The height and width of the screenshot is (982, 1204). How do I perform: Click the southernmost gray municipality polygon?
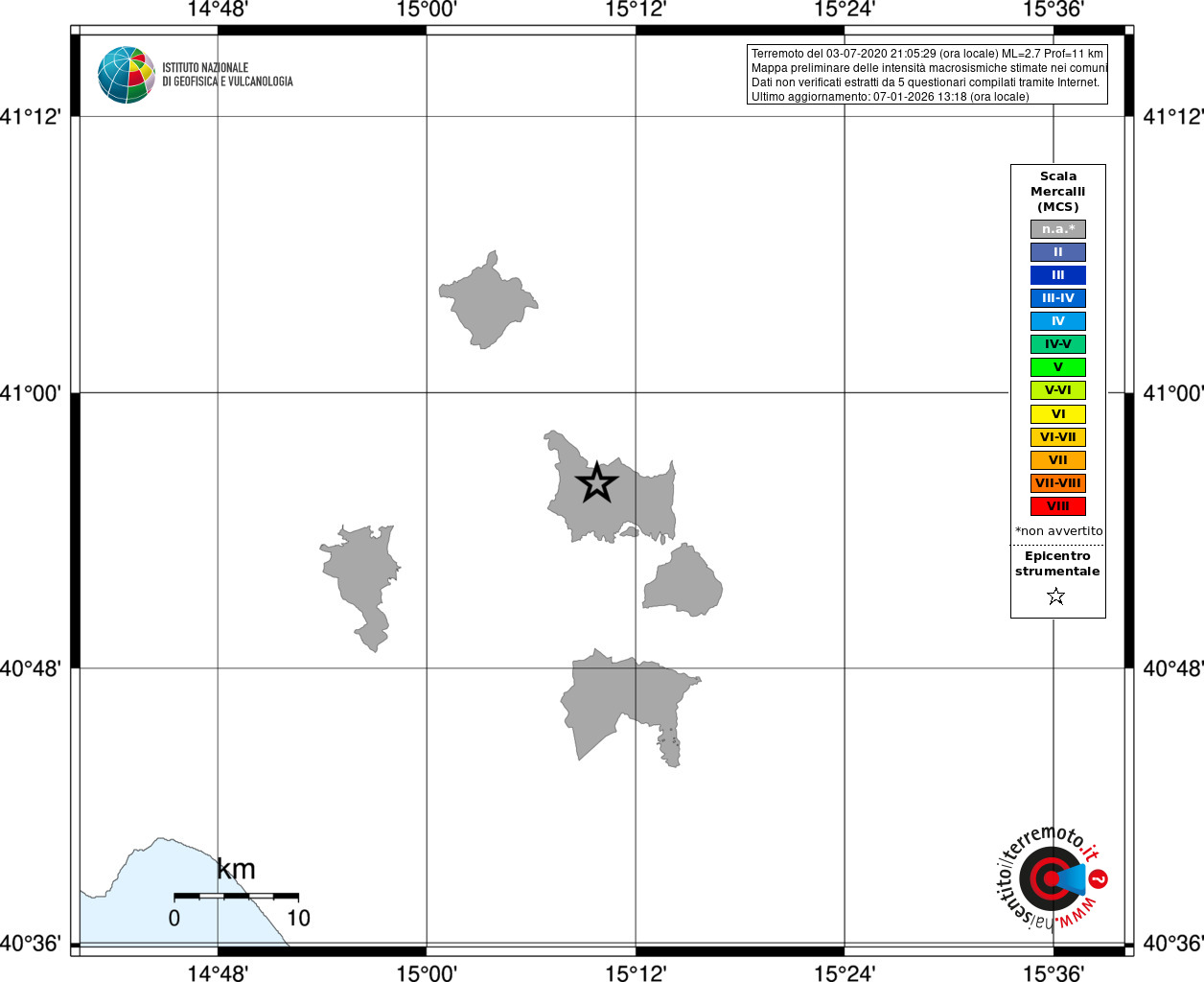tap(623, 705)
